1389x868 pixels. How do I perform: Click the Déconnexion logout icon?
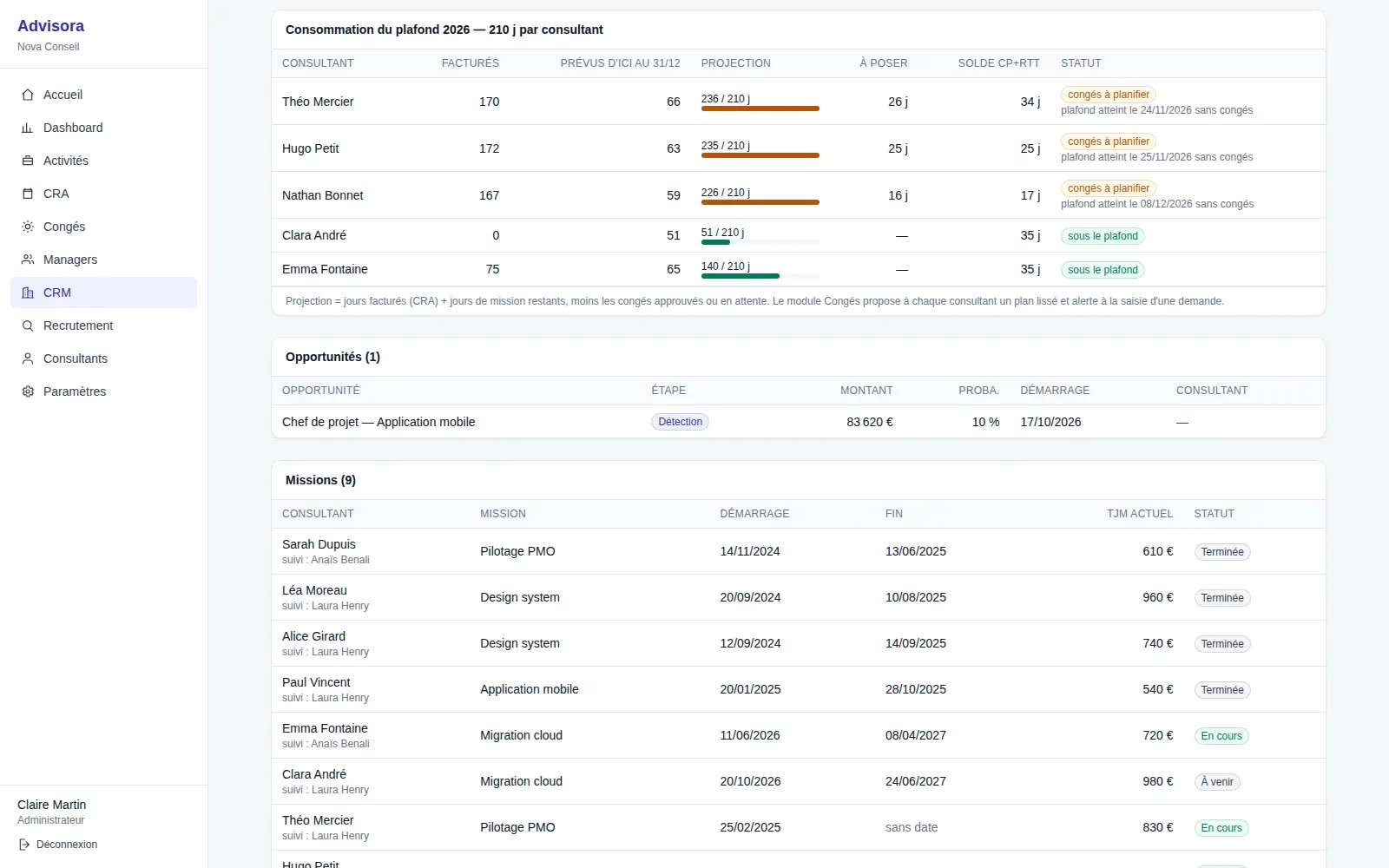(x=24, y=845)
